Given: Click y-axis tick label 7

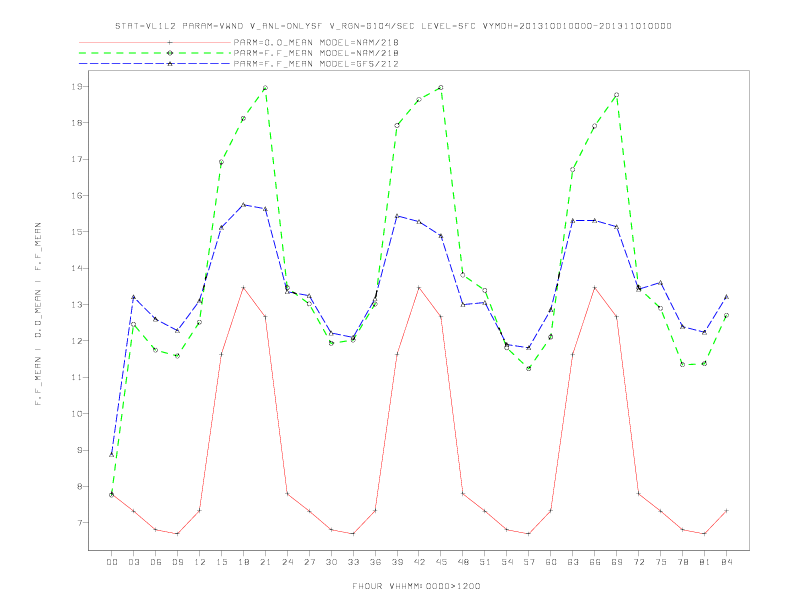Looking at the screenshot, I should tap(80, 523).
